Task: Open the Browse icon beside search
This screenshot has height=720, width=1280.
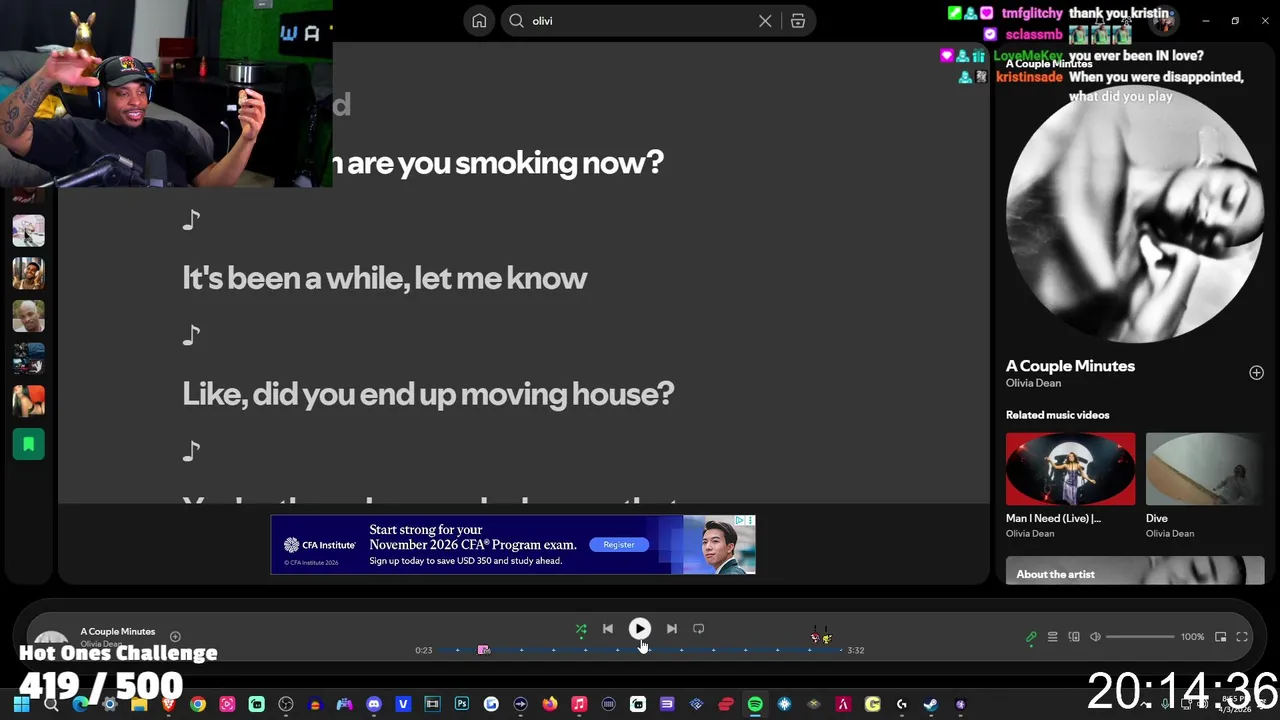Action: click(x=798, y=21)
